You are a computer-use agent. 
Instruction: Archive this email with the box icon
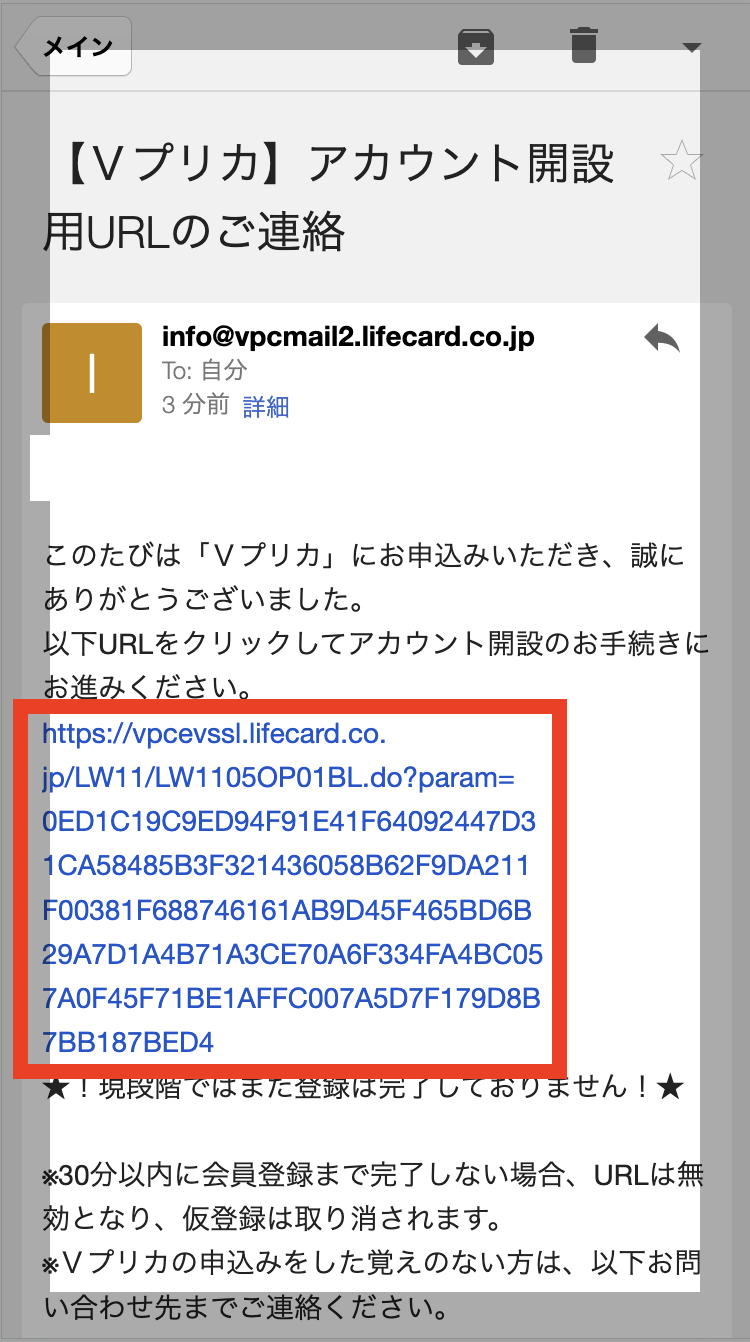click(x=476, y=46)
